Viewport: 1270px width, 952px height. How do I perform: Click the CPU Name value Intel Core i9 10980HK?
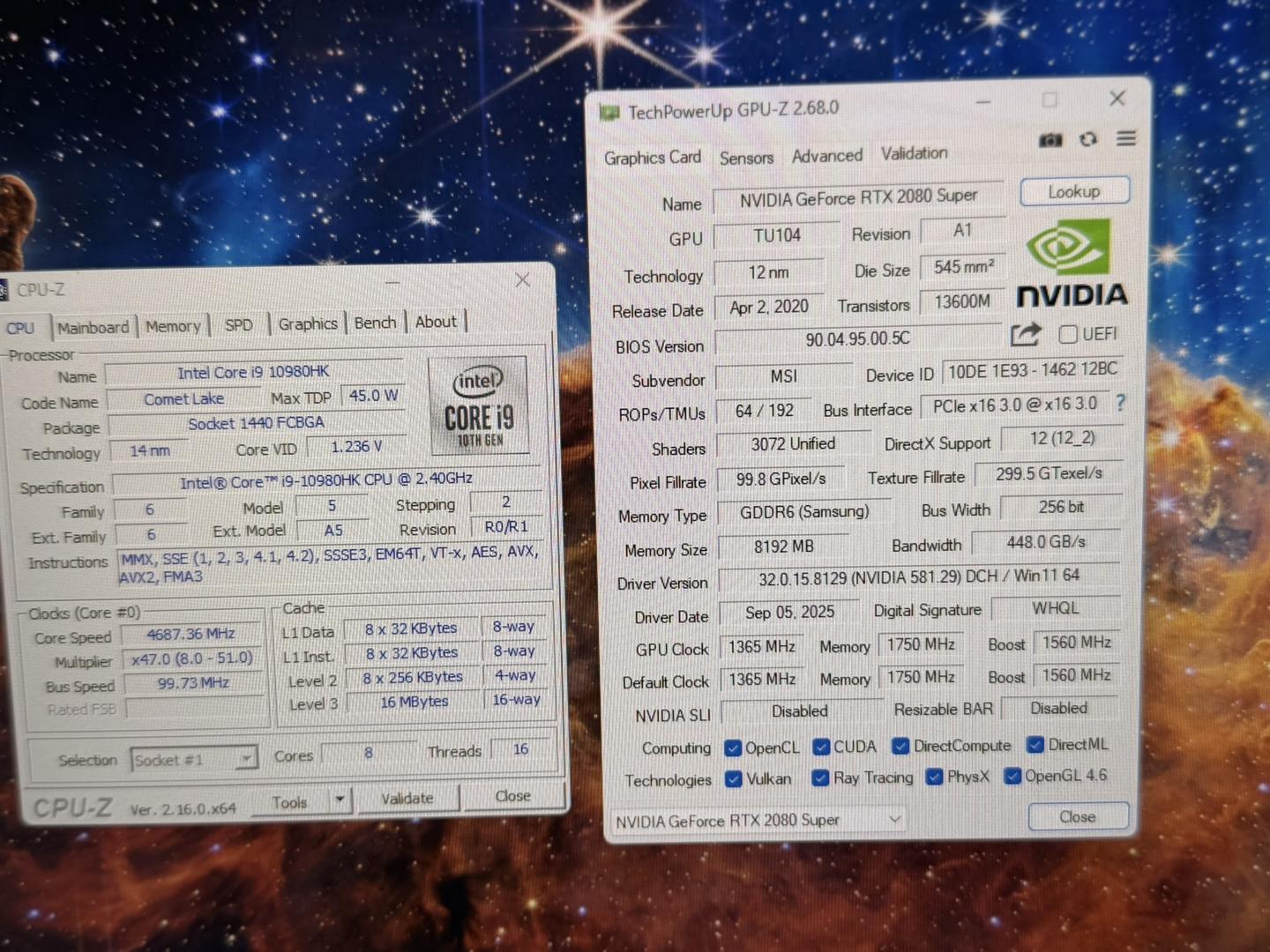pos(253,373)
